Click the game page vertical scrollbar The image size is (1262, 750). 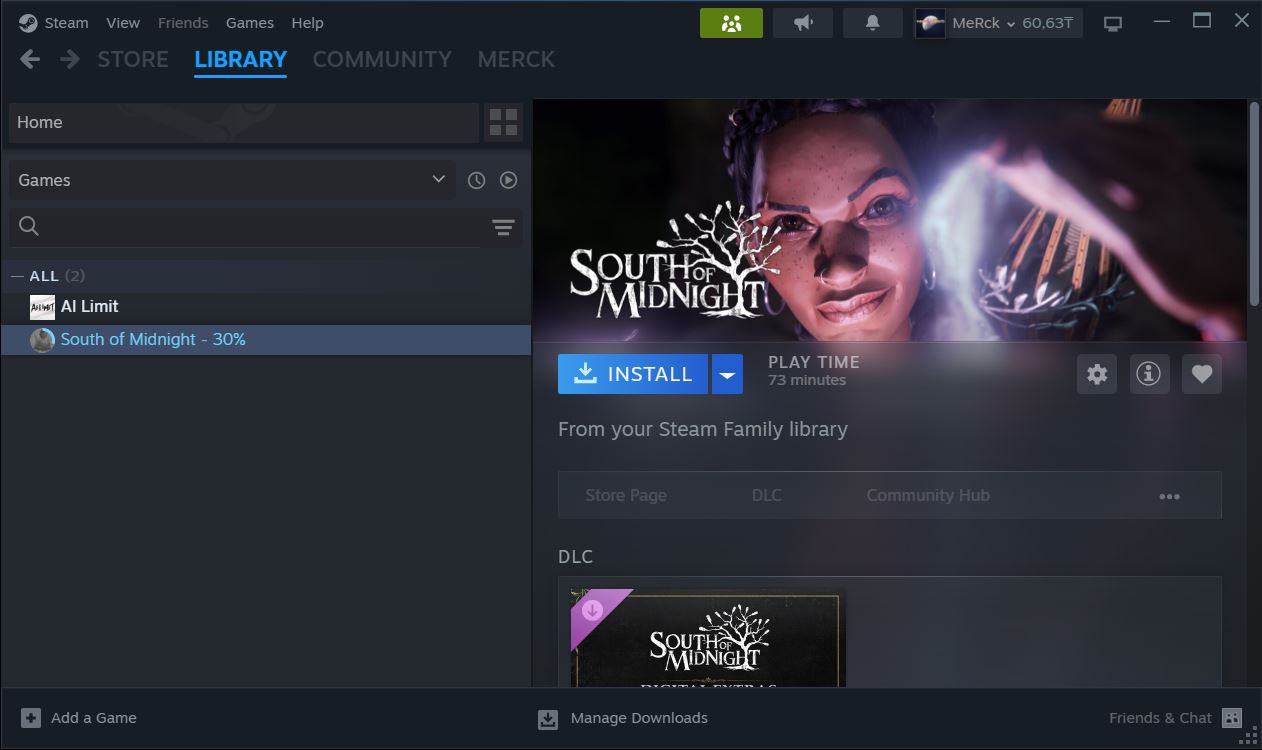(1254, 204)
